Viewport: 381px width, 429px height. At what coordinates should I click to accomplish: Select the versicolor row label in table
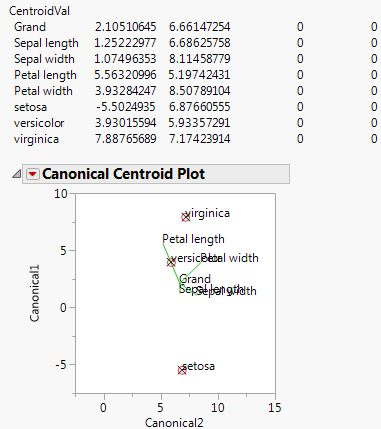39,123
